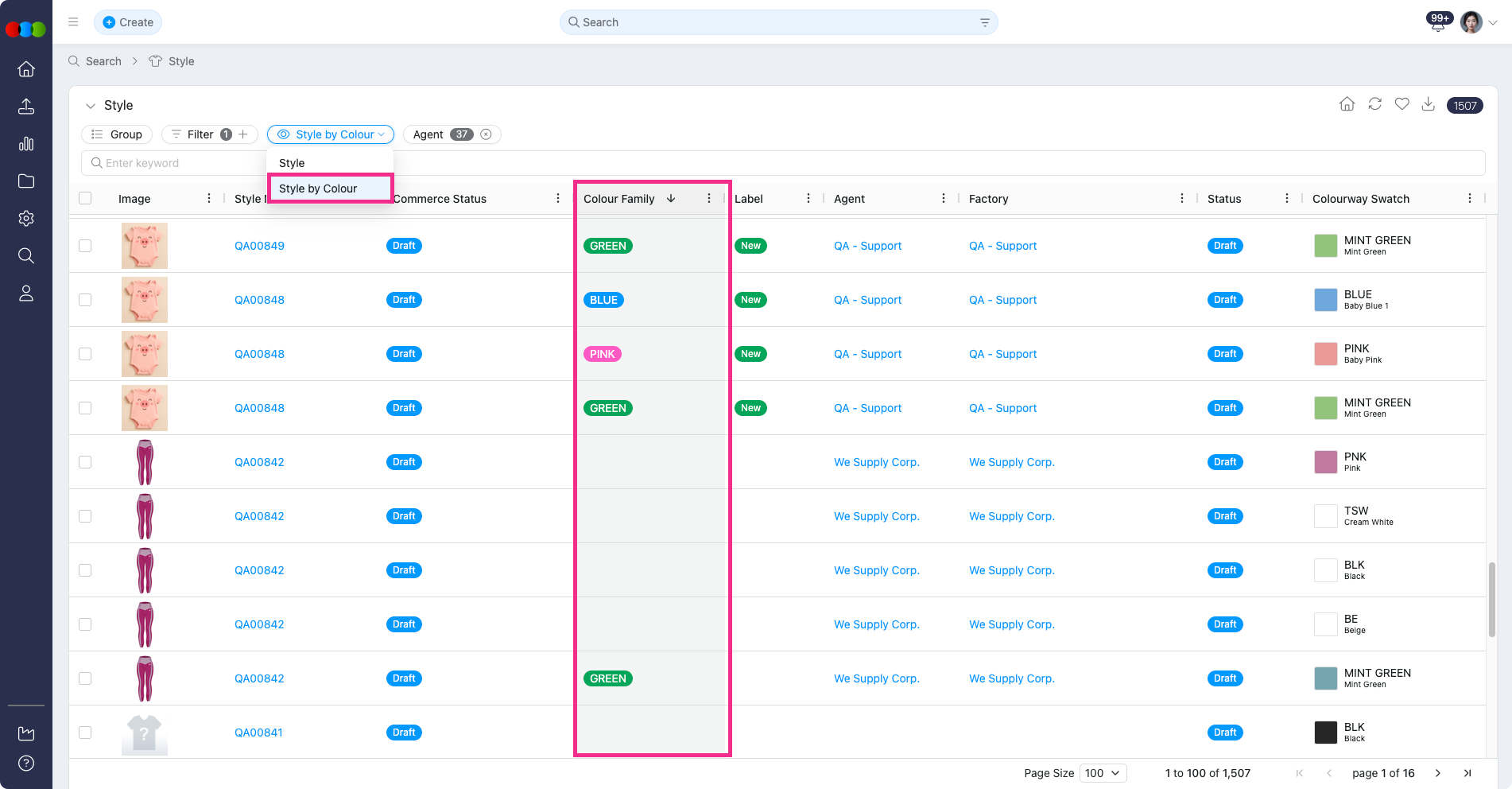Viewport: 1512px width, 789px height.
Task: Click the Enter keyword search field
Action: [175, 163]
